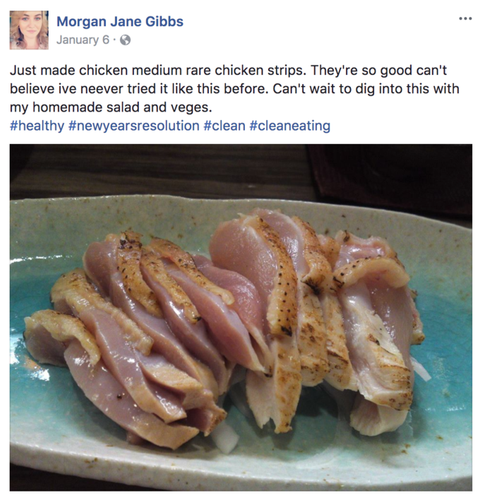480x500 pixels.
Task: Browse the #cleaneating hashtag
Action: tap(290, 126)
